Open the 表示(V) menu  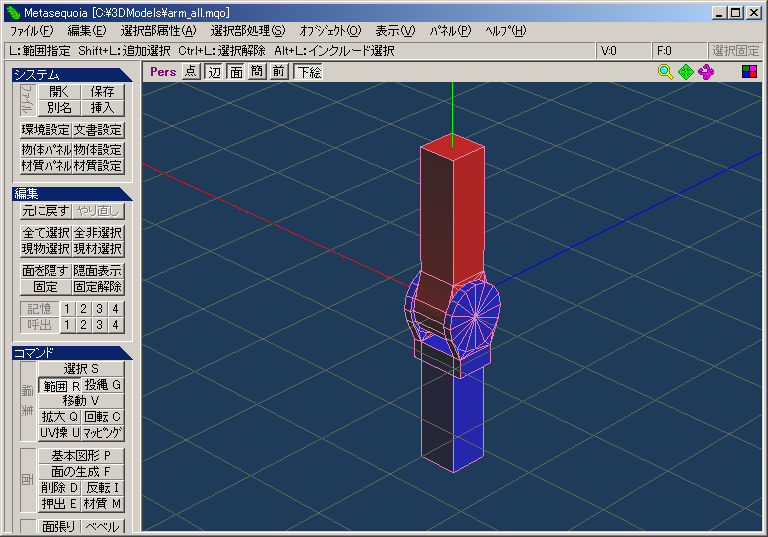395,31
